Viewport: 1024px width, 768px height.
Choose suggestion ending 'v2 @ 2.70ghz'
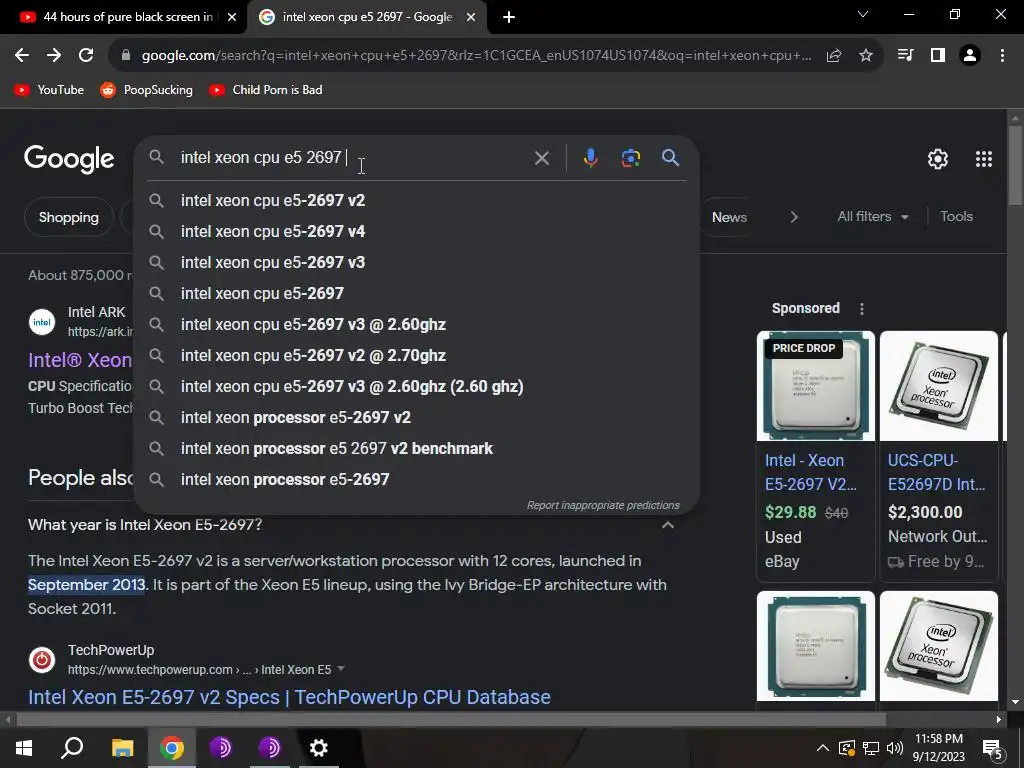416,356
